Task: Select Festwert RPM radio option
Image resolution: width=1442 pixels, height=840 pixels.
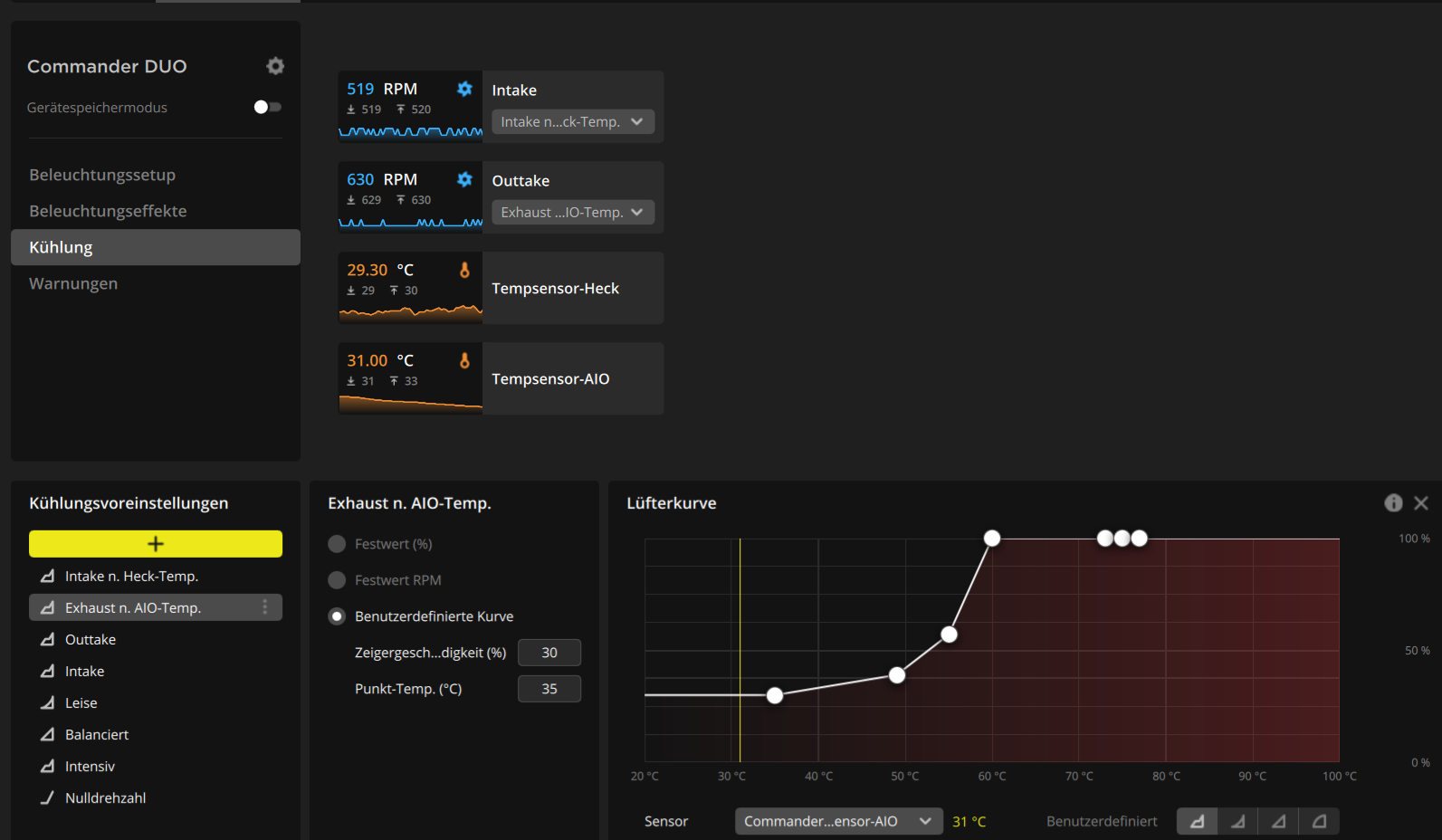Action: pyautogui.click(x=337, y=580)
